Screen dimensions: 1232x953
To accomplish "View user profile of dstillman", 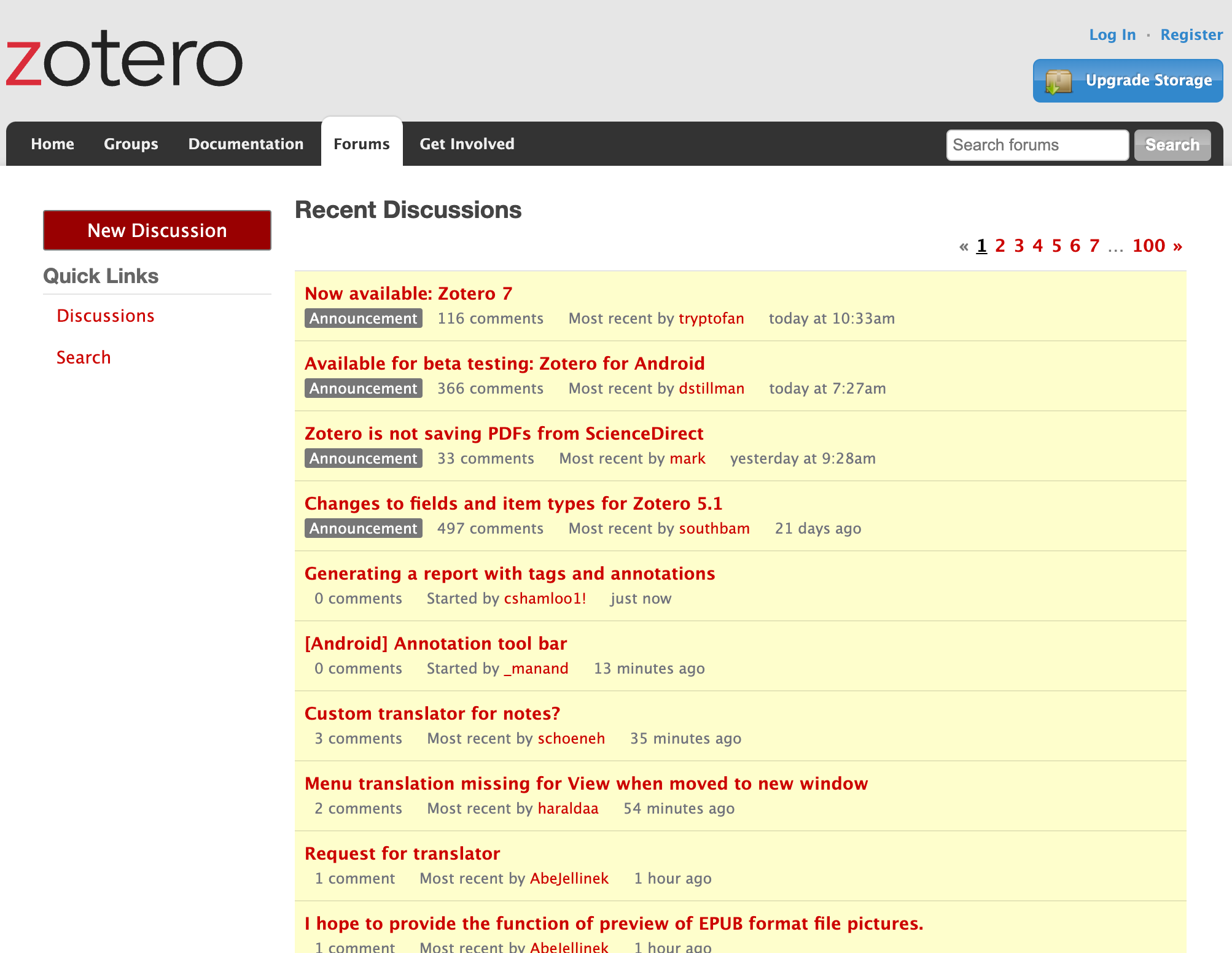I will (x=711, y=389).
